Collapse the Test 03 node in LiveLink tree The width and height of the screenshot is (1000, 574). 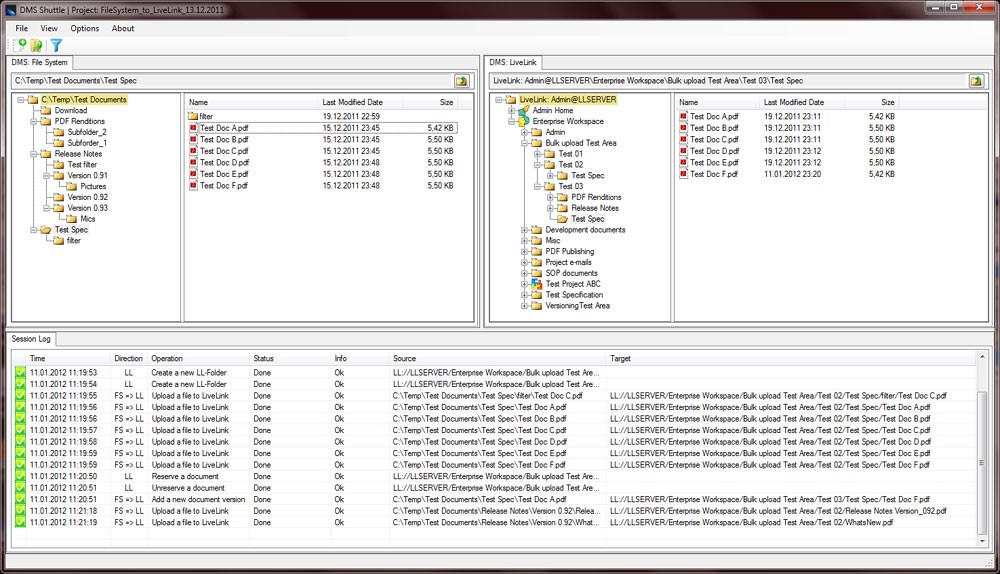pyautogui.click(x=537, y=186)
